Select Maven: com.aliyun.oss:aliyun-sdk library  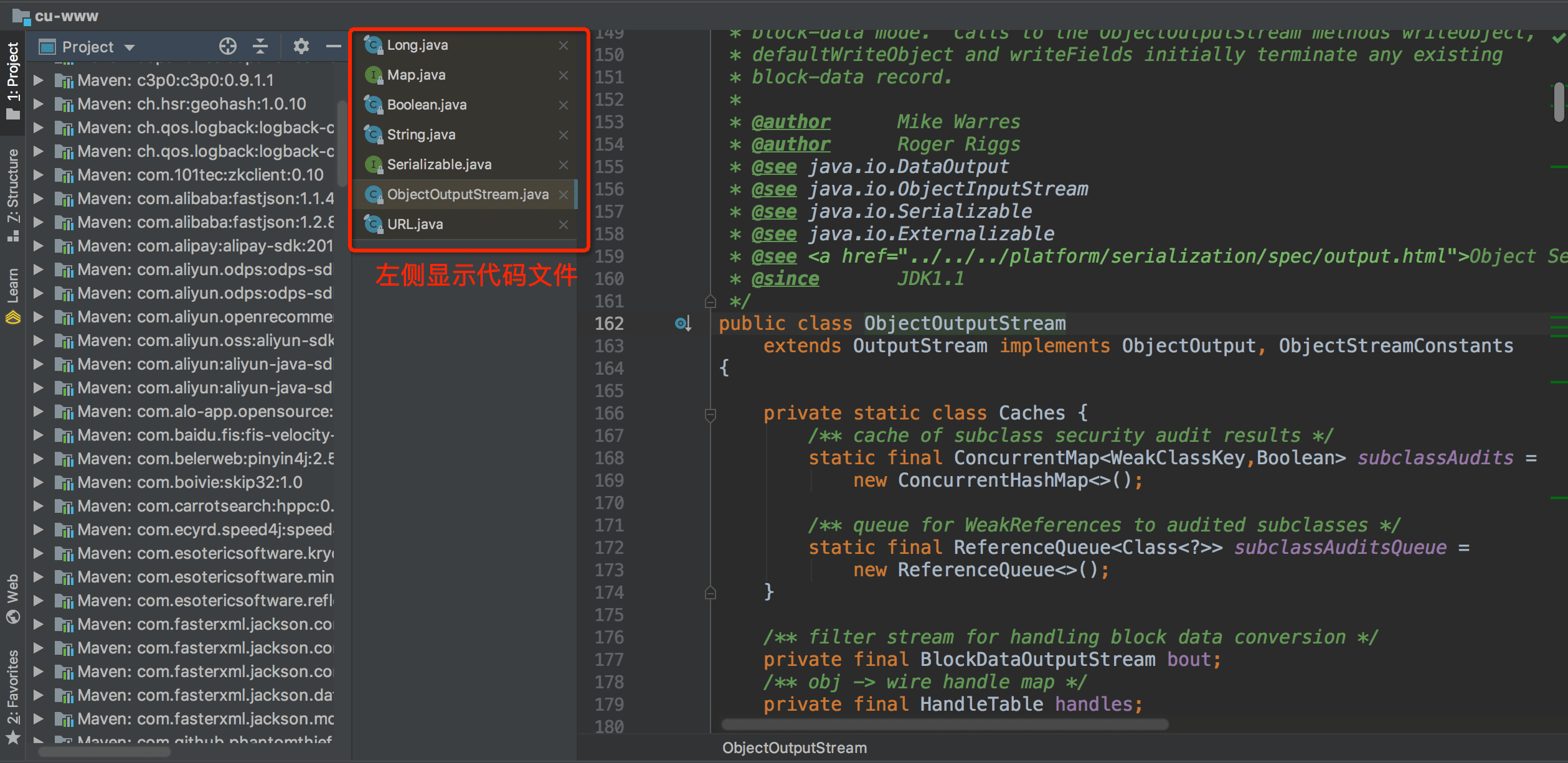205,340
